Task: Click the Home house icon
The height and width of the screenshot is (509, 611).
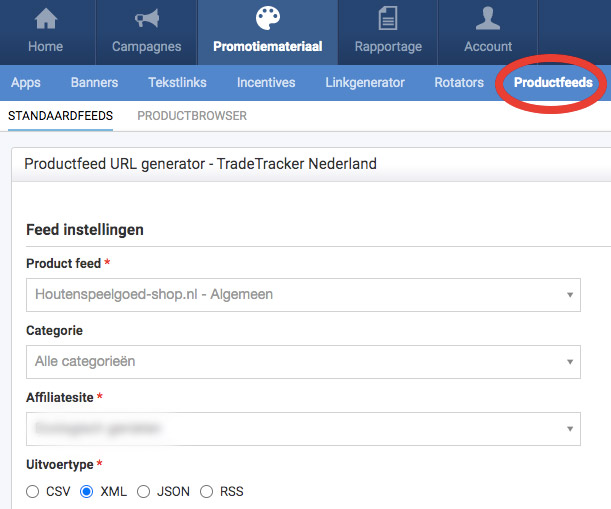Action: [x=46, y=18]
